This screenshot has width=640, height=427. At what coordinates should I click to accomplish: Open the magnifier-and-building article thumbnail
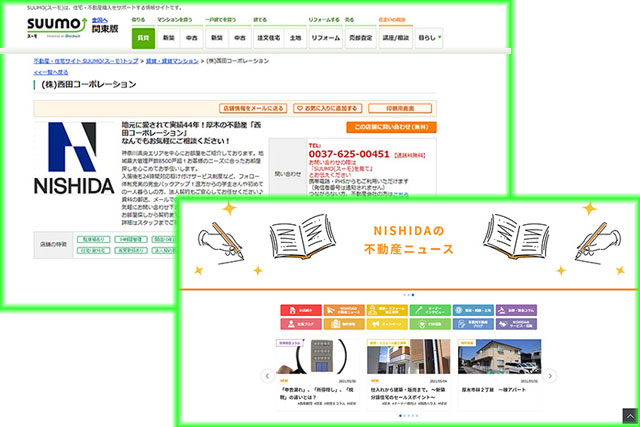(x=317, y=356)
